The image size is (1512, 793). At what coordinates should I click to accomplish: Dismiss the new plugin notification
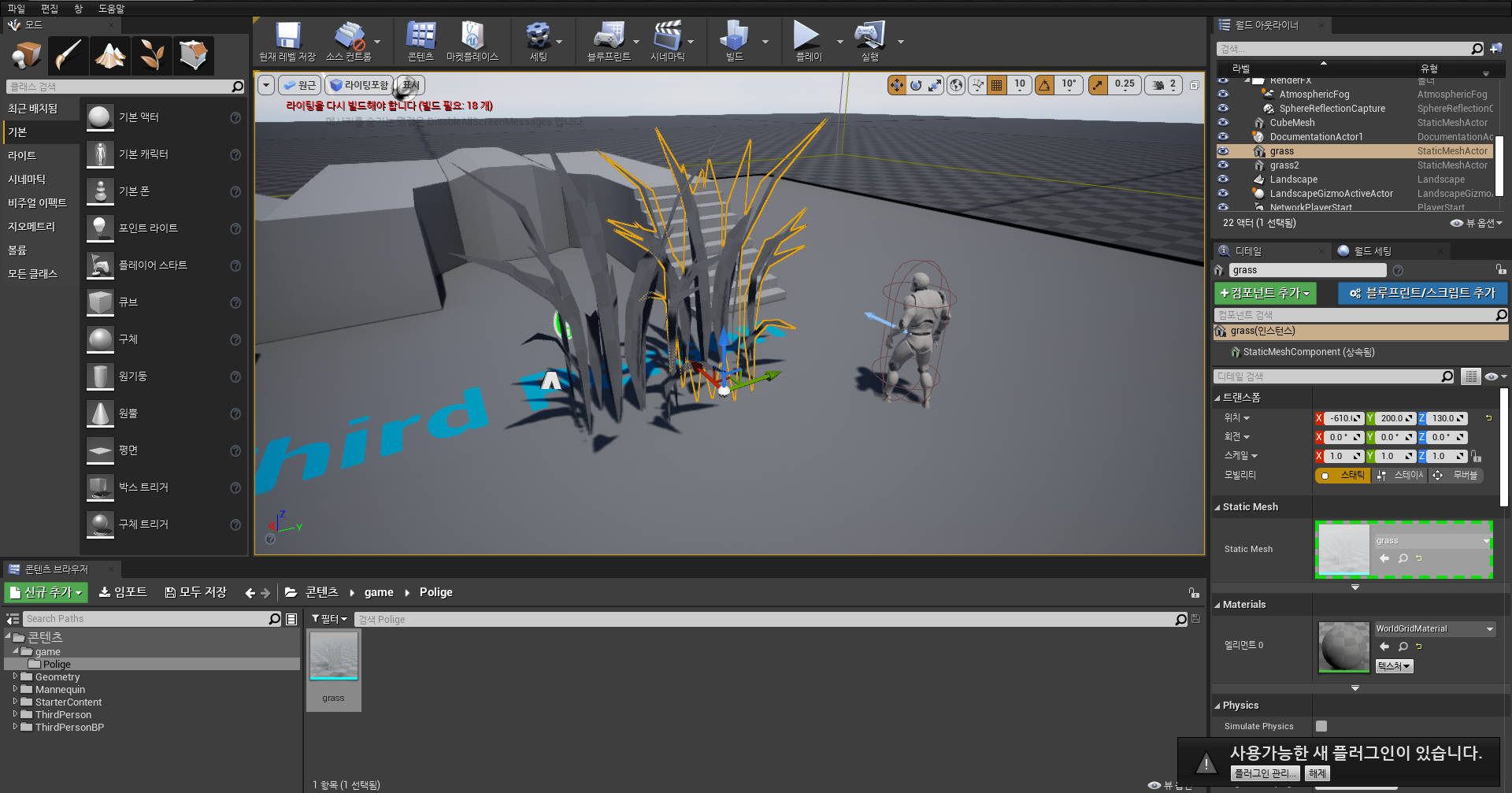point(1317,773)
